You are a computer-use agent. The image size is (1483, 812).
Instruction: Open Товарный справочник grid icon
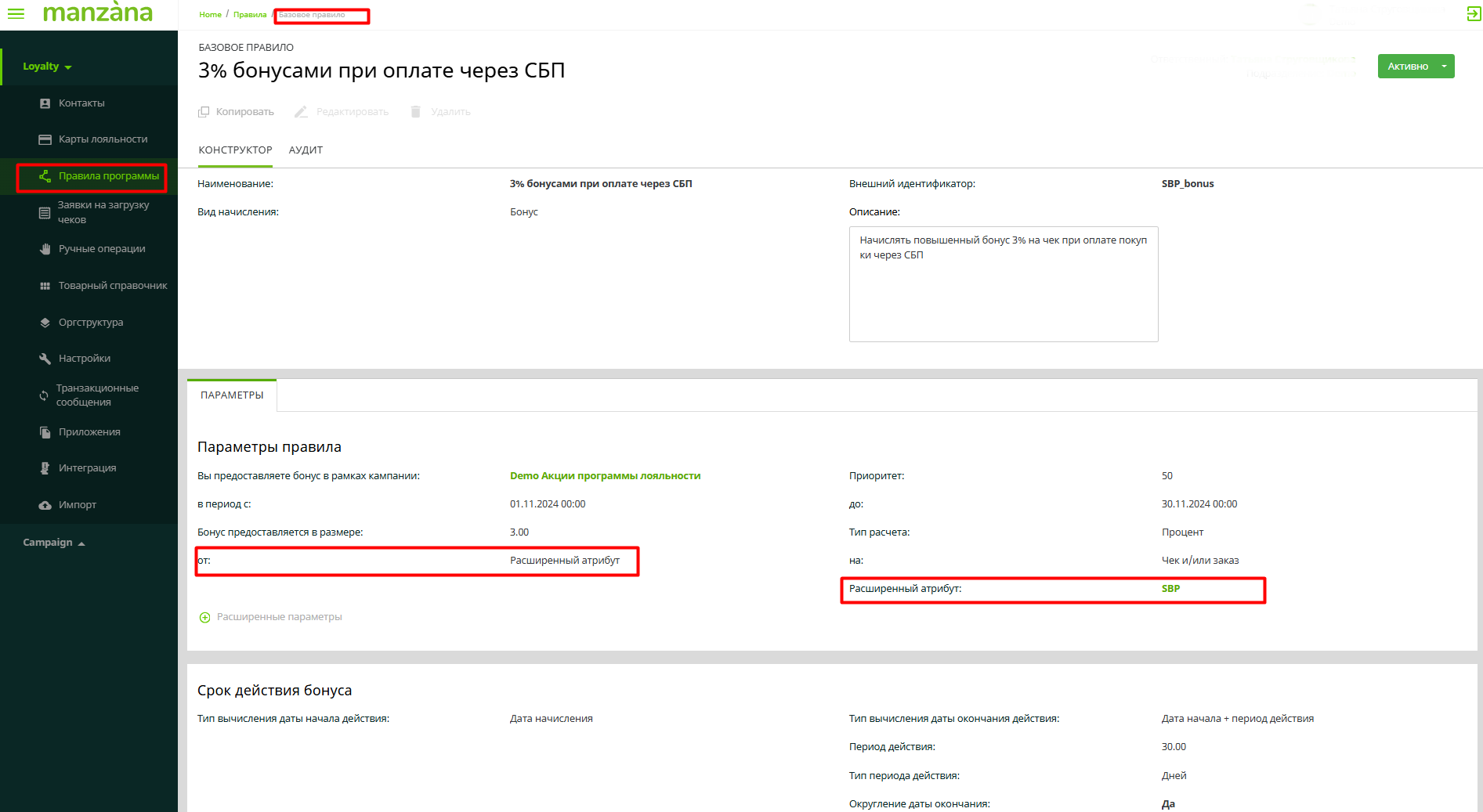point(45,286)
